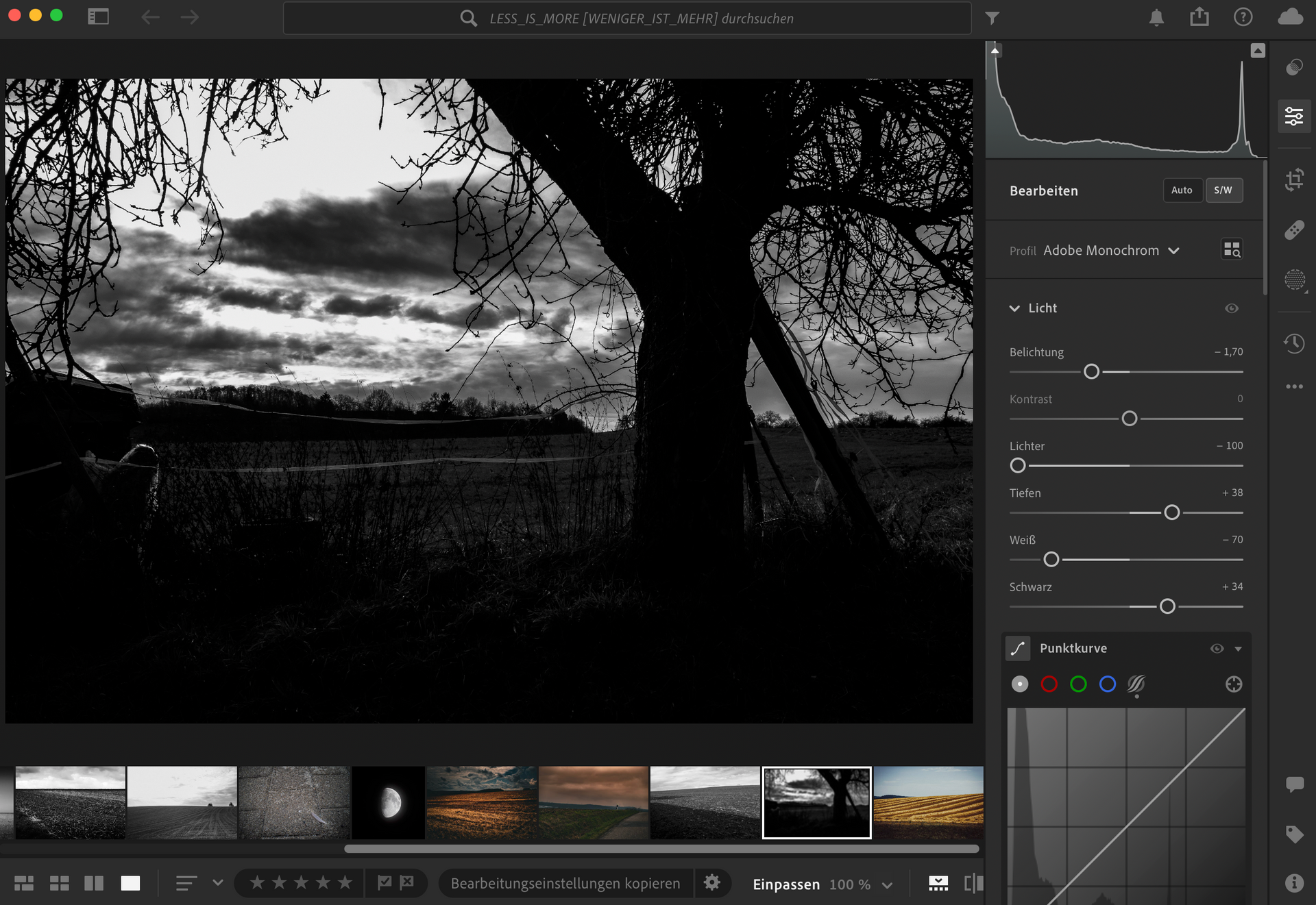Switch to photo grid view
1316x905 pixels.
click(24, 883)
